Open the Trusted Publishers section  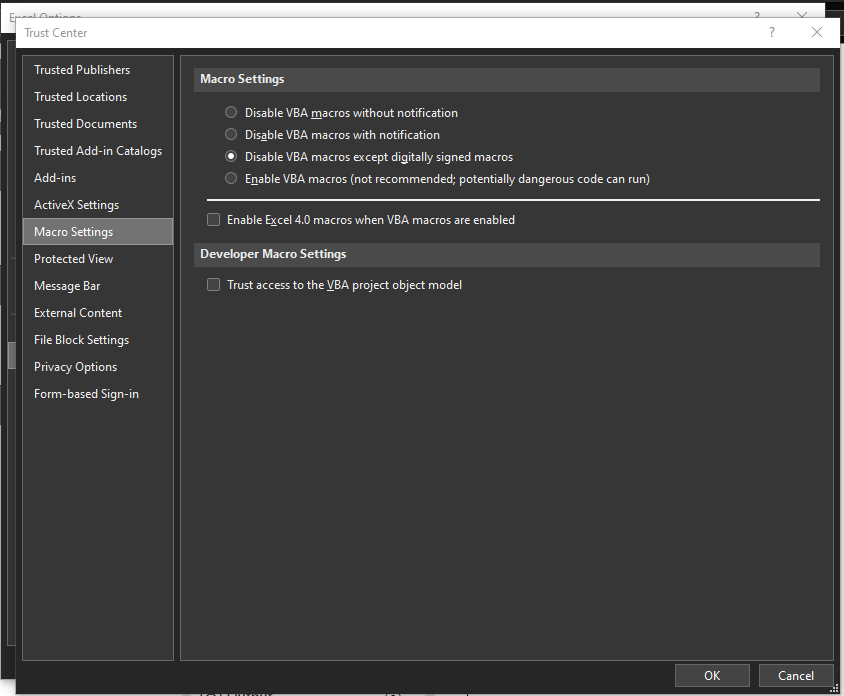point(82,70)
